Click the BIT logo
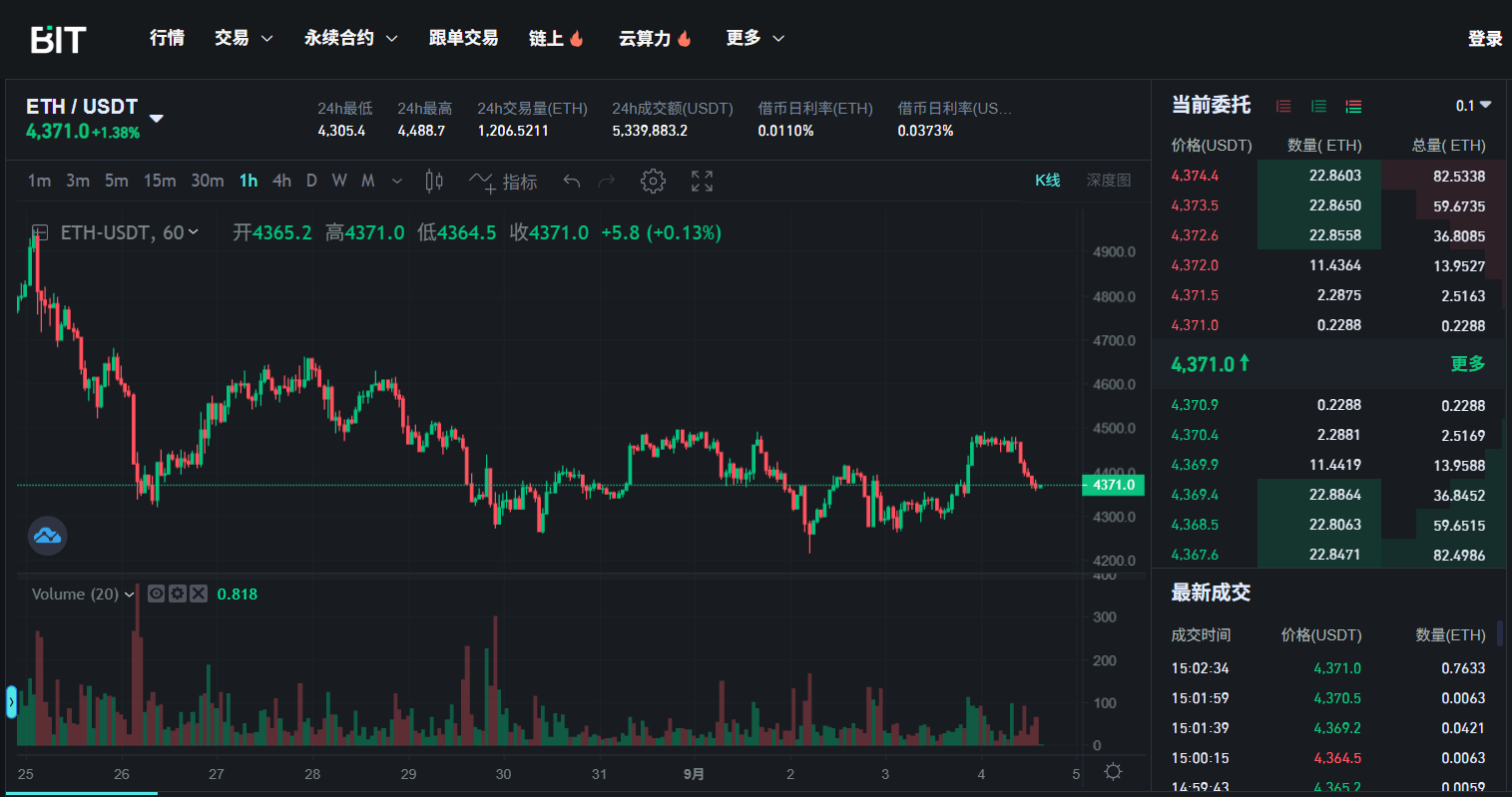The height and width of the screenshot is (797, 1512). tap(58, 39)
